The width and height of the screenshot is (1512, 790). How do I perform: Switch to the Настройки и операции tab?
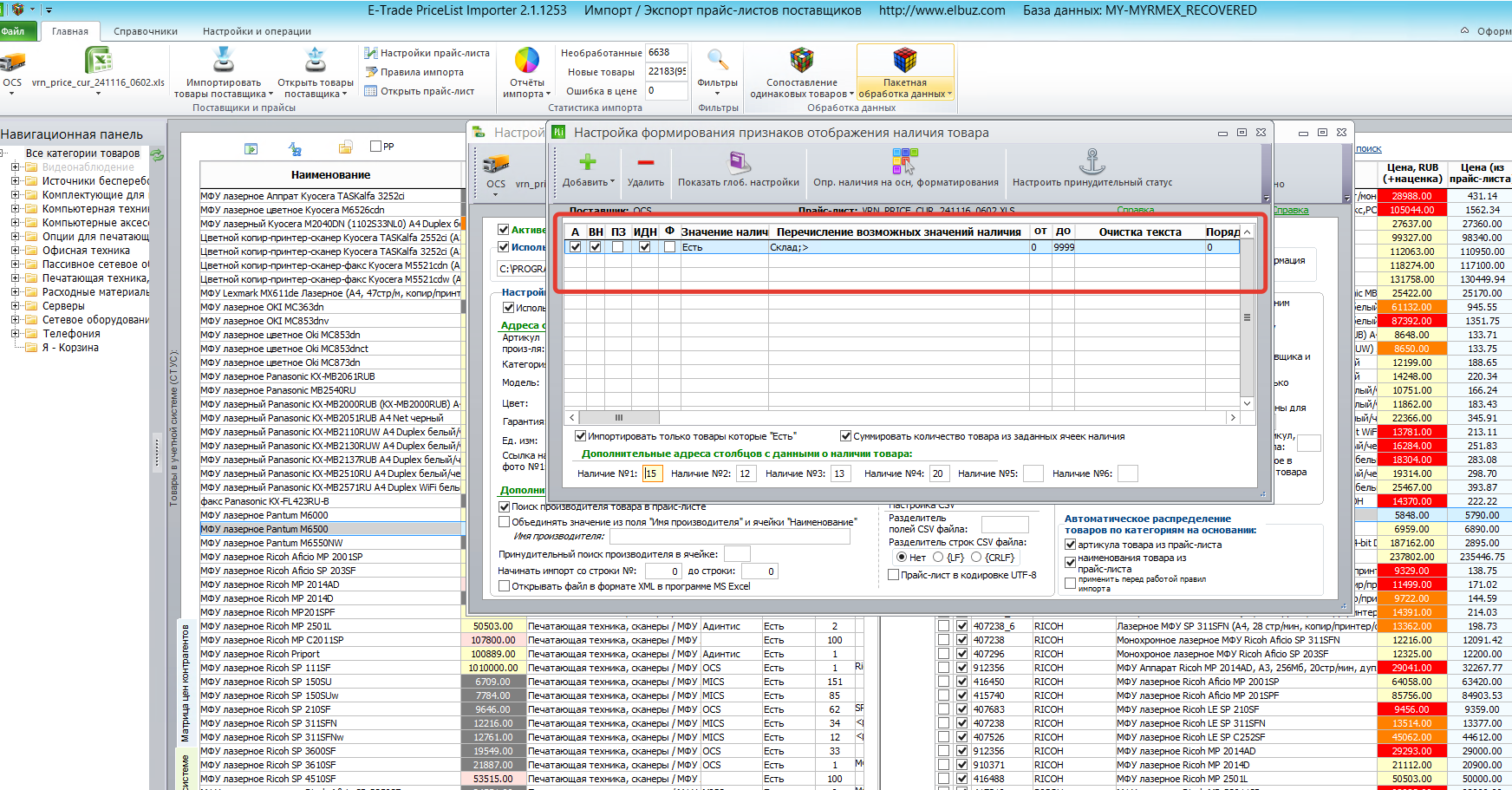(x=257, y=31)
